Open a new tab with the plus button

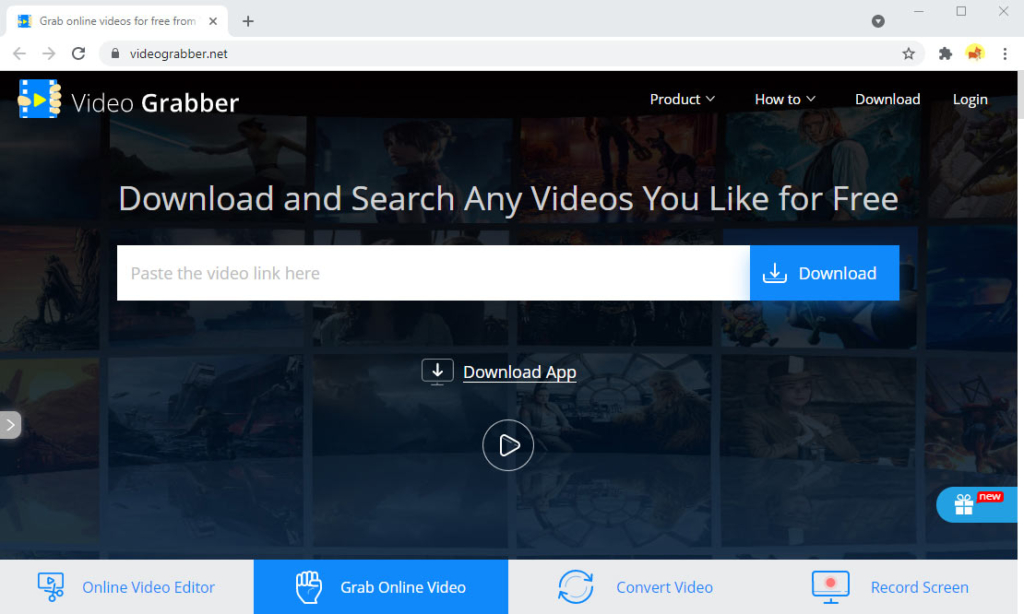coord(248,21)
